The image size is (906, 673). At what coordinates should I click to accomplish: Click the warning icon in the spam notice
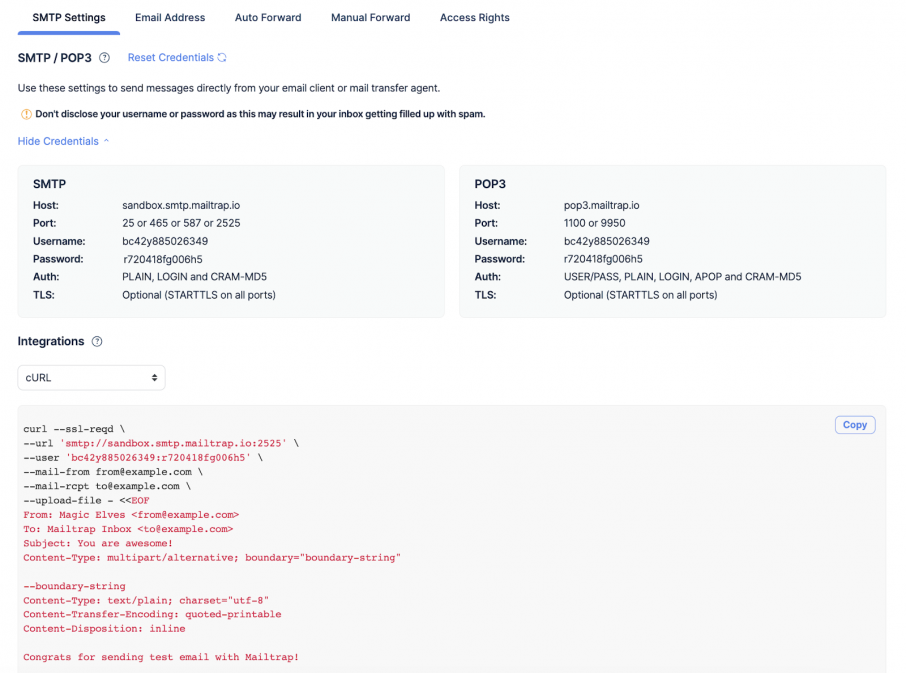24,114
